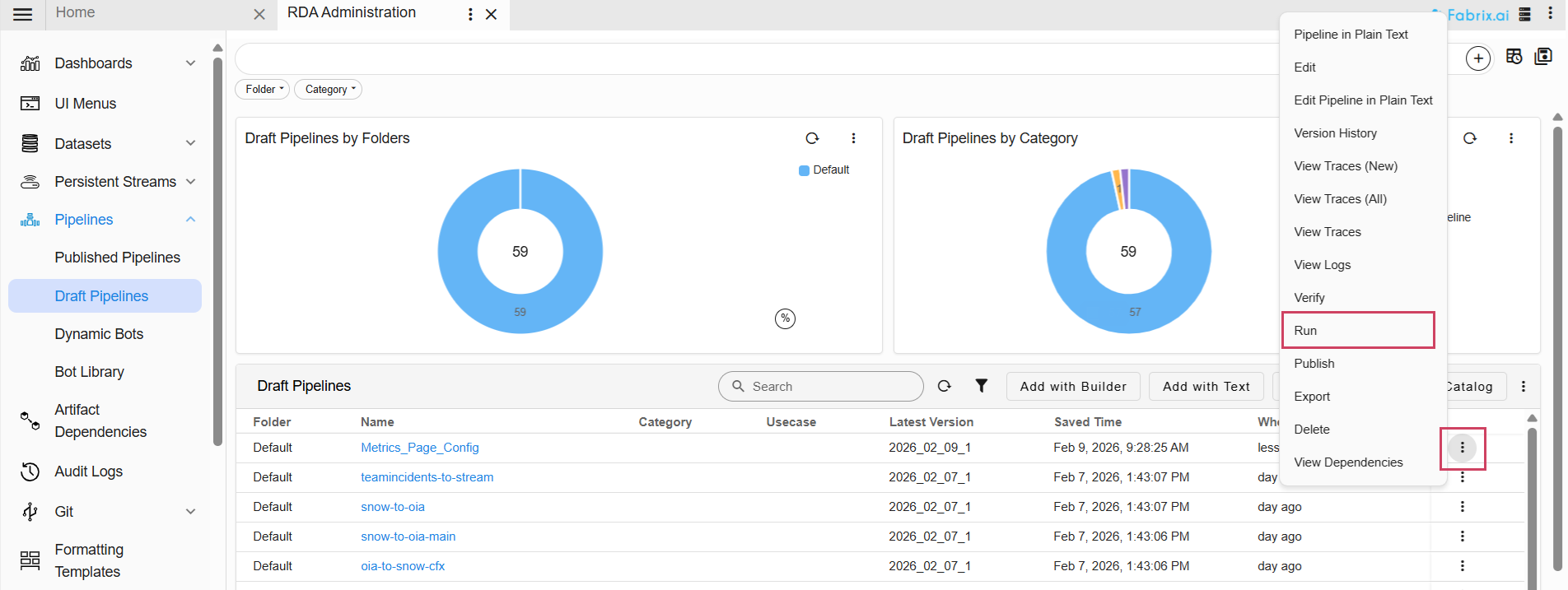Choose Publish in the pipeline context menu
Image resolution: width=1568 pixels, height=590 pixels.
1314,364
